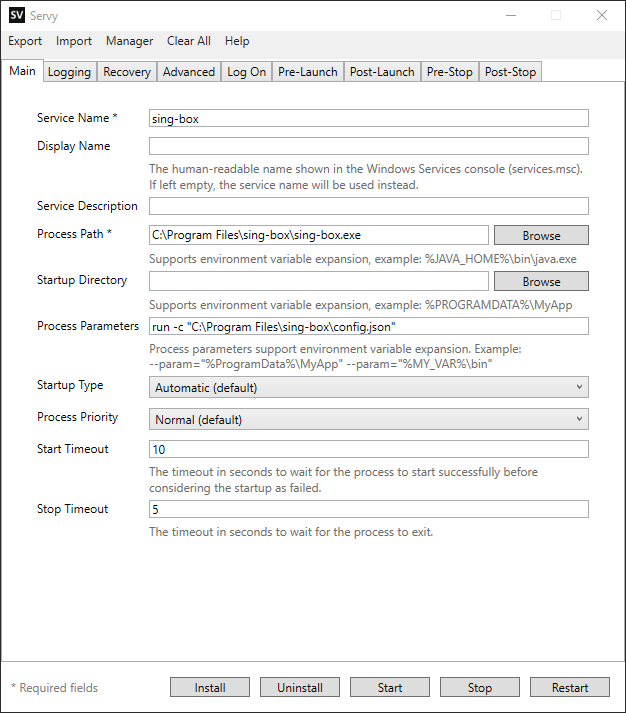Switch to the Recovery tab

(x=127, y=72)
